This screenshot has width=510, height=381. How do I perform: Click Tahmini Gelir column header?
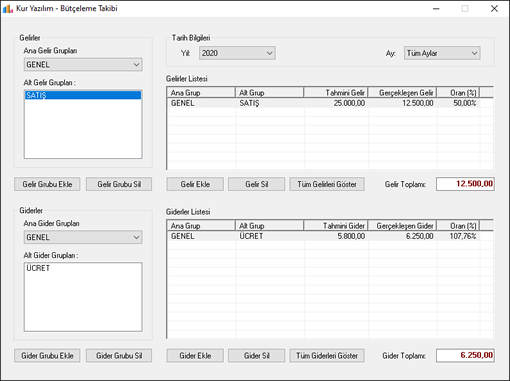pyautogui.click(x=336, y=93)
